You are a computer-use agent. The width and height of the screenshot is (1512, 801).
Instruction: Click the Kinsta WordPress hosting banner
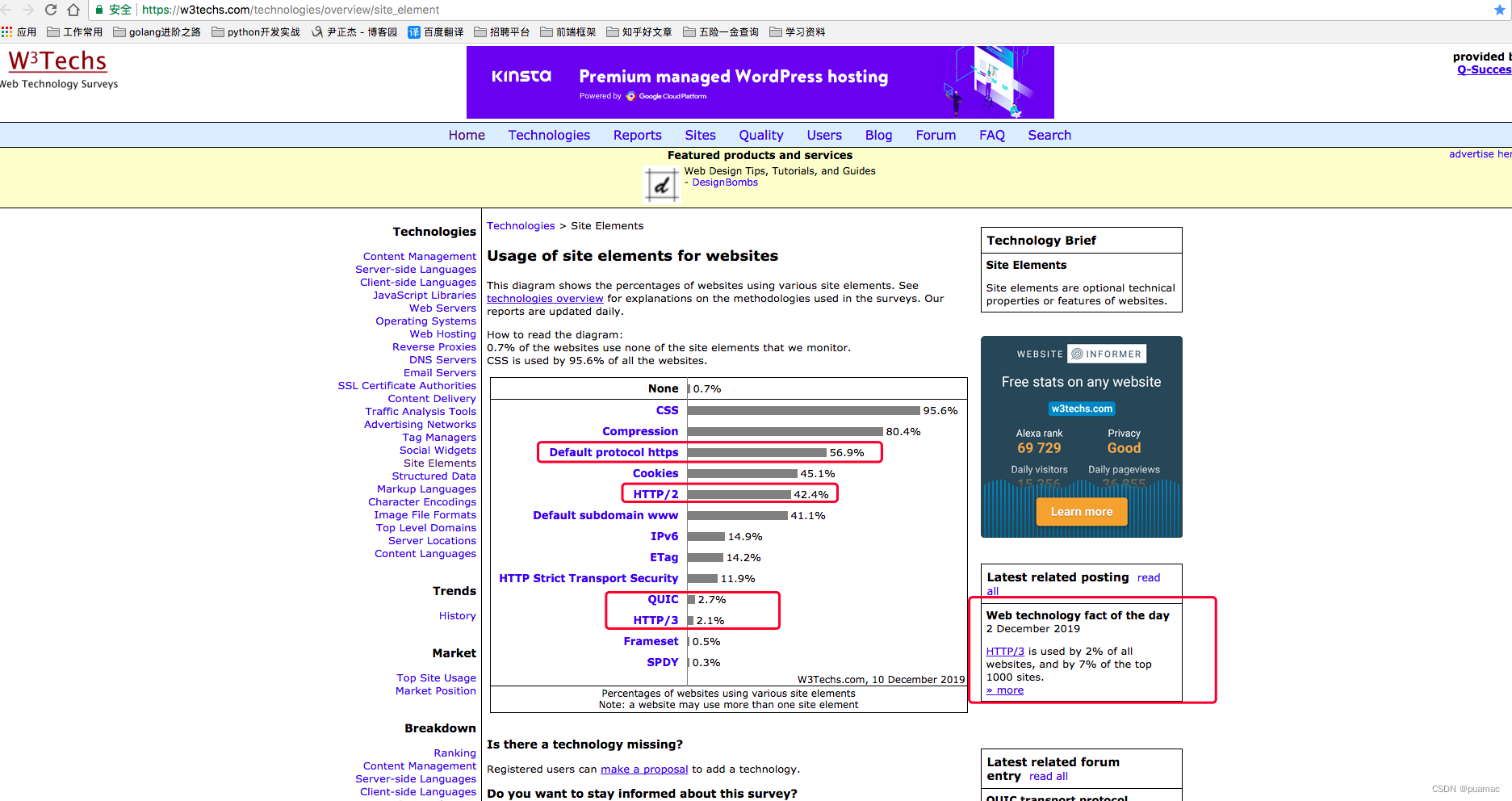(760, 82)
